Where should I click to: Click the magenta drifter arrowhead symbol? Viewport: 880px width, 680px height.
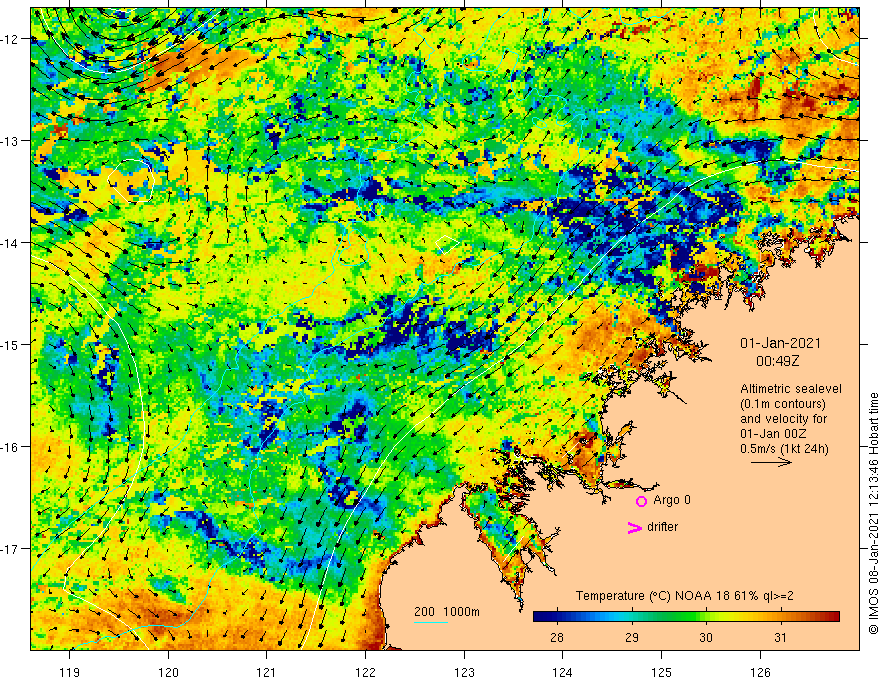(x=635, y=527)
